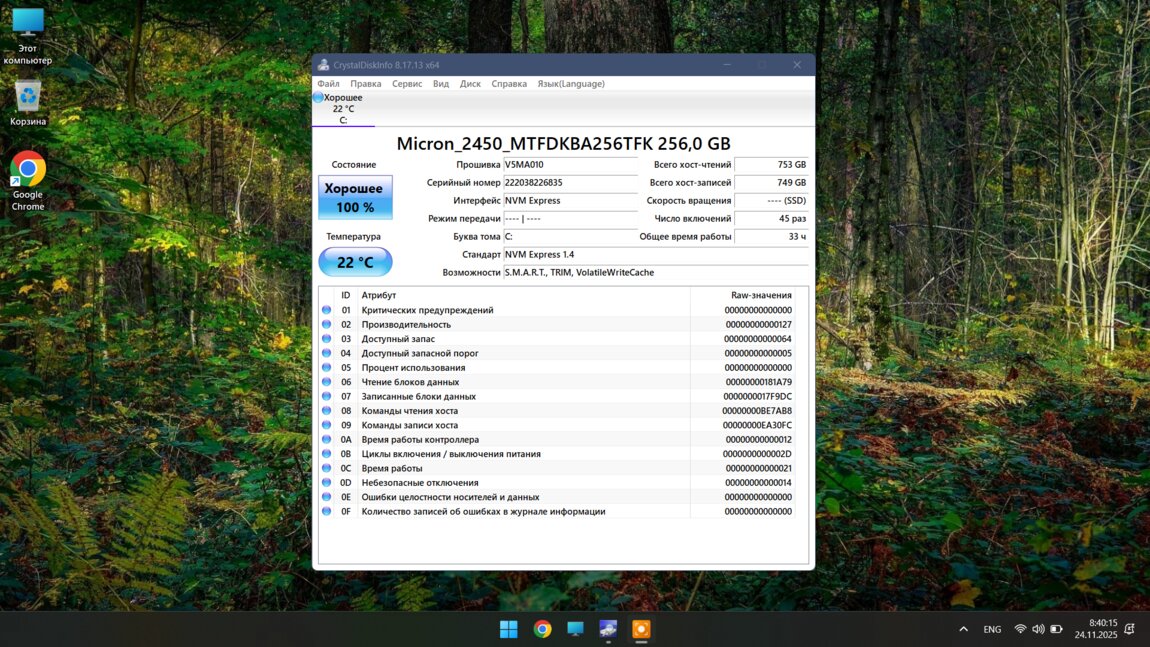The image size is (1150, 647).
Task: Click the CrystalDiskInfo taskbar icon
Action: [608, 629]
